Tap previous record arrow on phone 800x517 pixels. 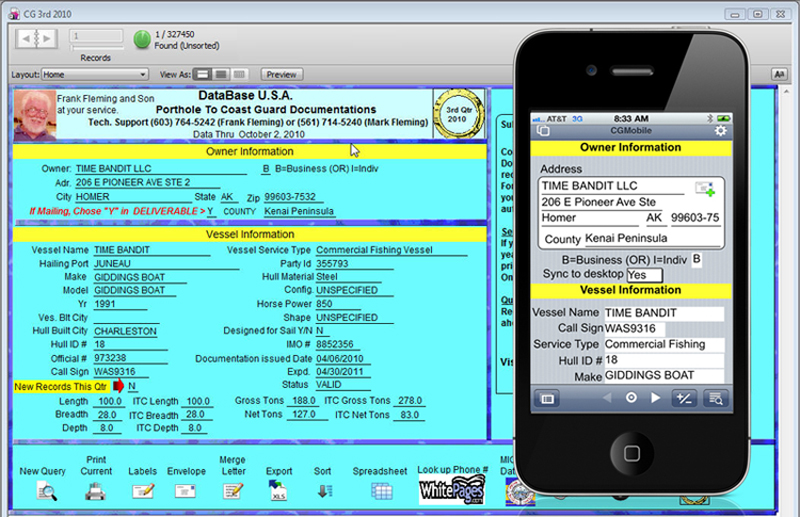click(x=607, y=398)
